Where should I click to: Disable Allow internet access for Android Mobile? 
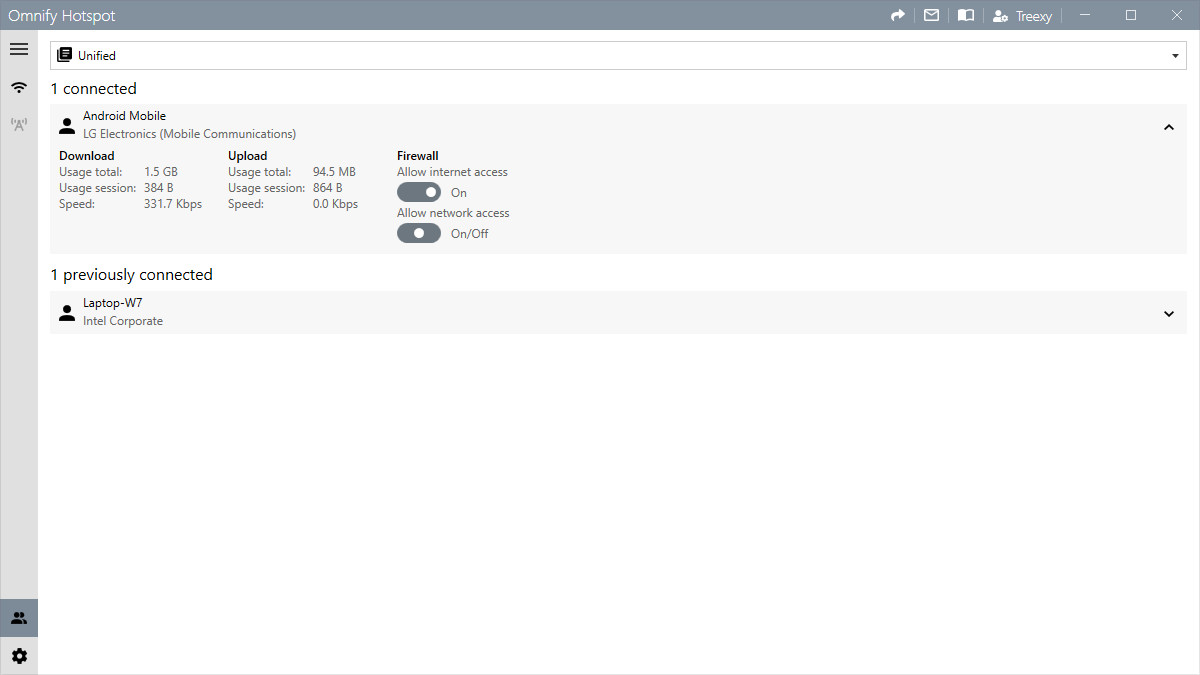419,192
